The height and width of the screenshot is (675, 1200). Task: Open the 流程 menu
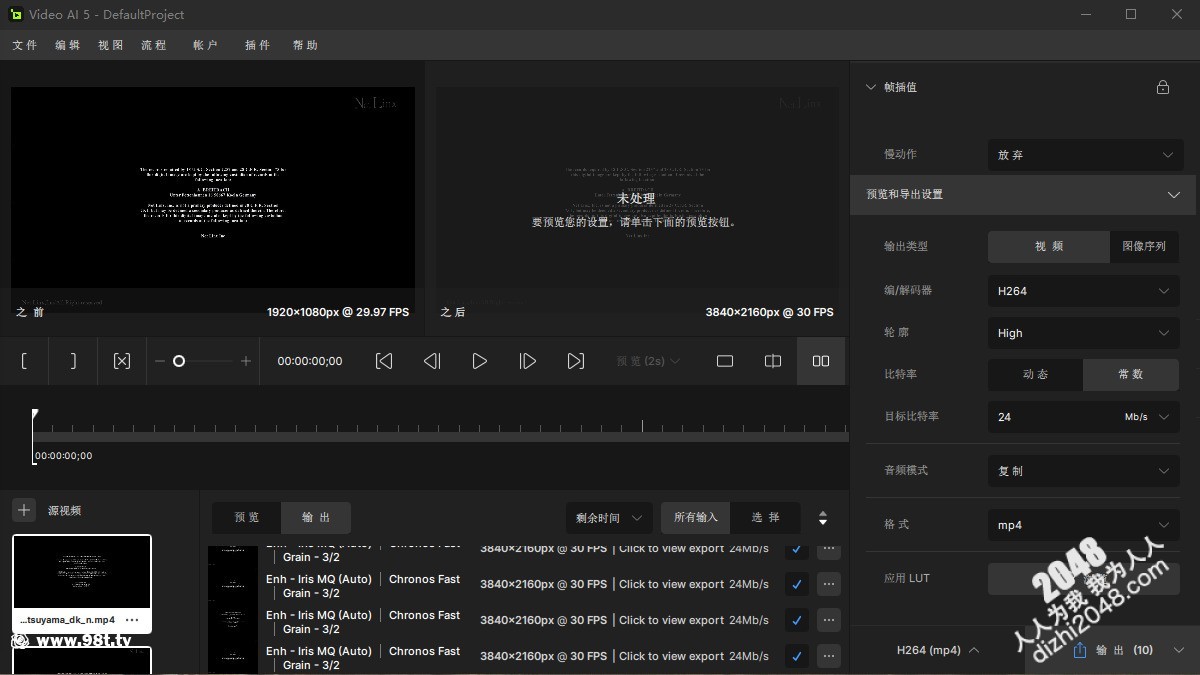coord(154,45)
